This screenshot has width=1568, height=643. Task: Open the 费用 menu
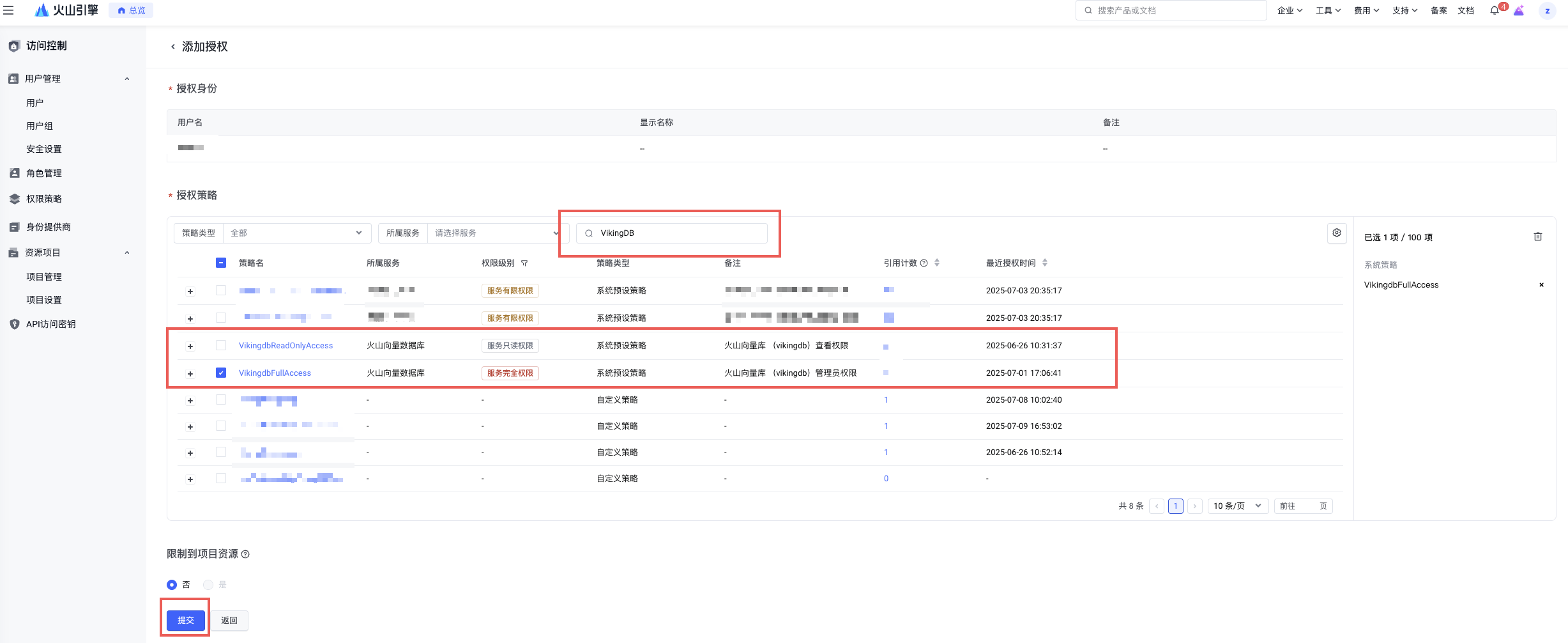(x=1366, y=10)
